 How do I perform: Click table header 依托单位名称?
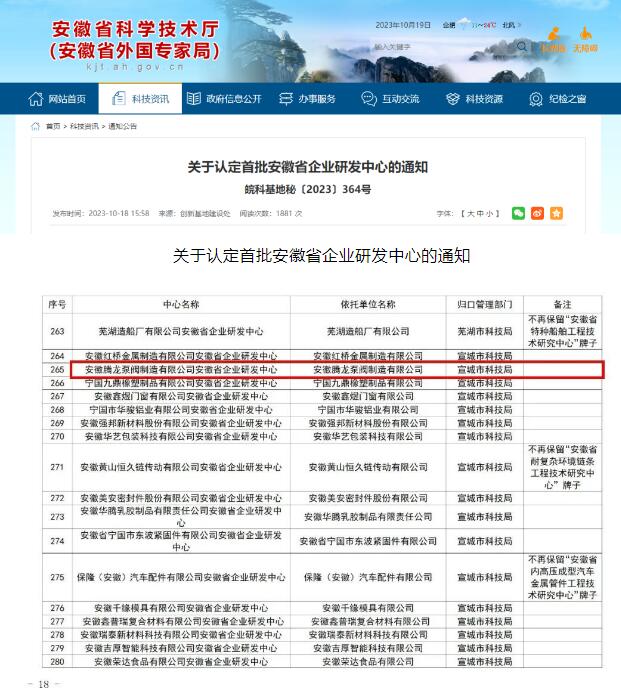[368, 305]
